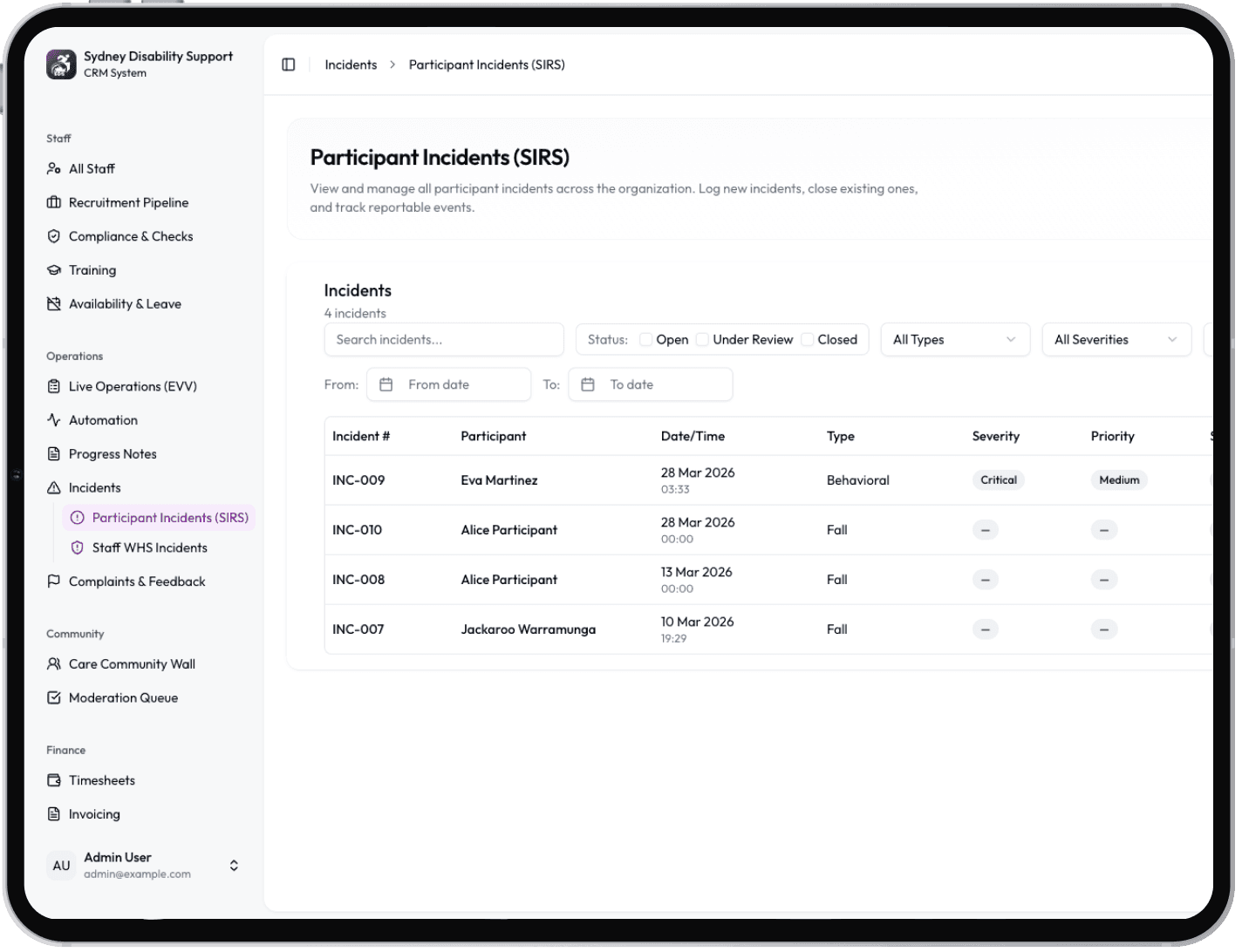The width and height of the screenshot is (1242, 952).
Task: Open the All Severities dropdown
Action: point(1116,340)
